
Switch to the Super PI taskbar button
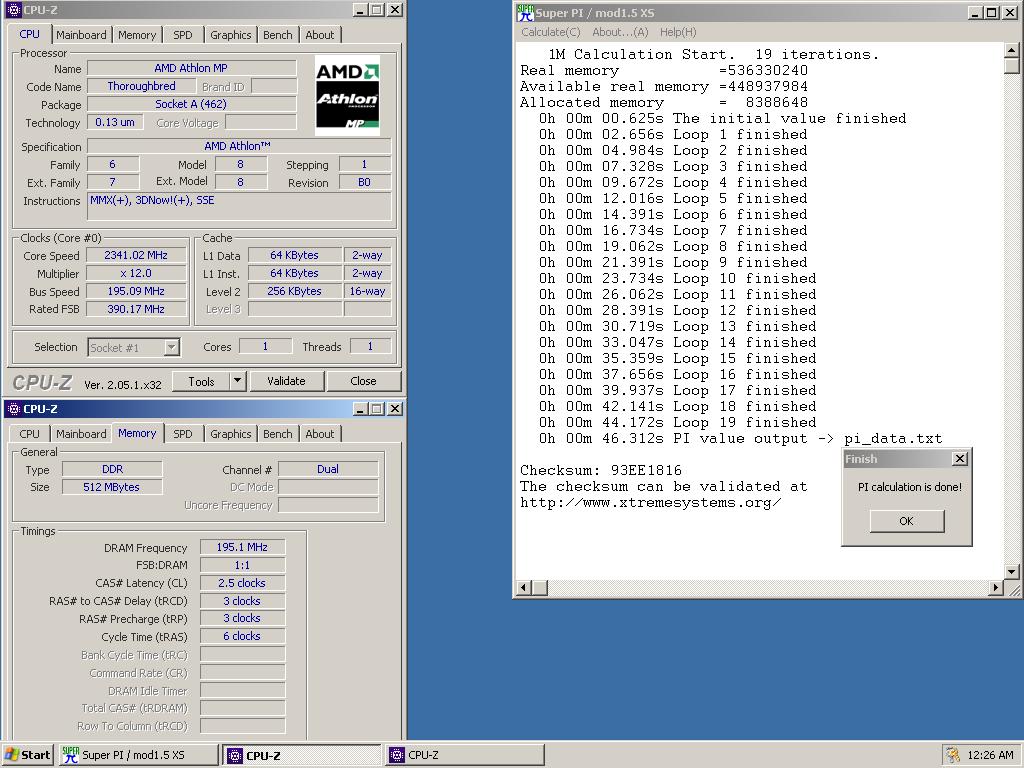click(138, 755)
